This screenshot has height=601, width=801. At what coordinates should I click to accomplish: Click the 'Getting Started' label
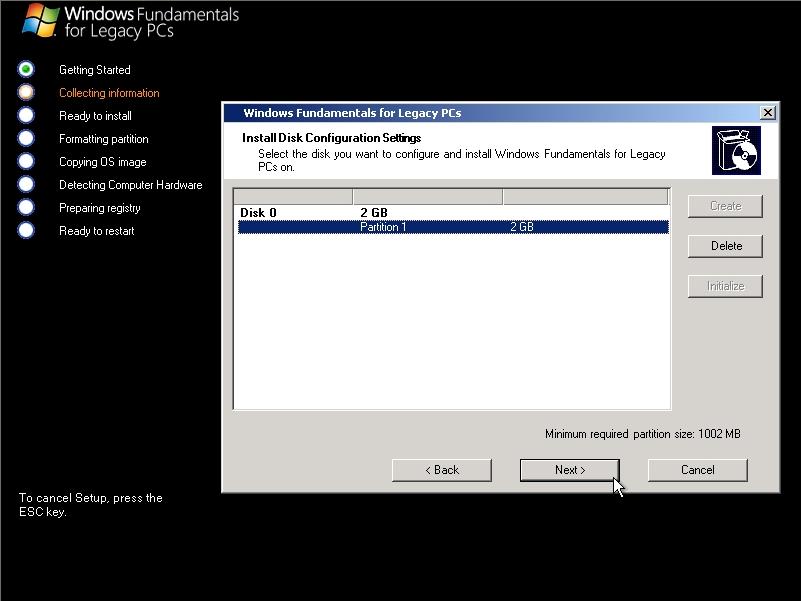[x=95, y=70]
